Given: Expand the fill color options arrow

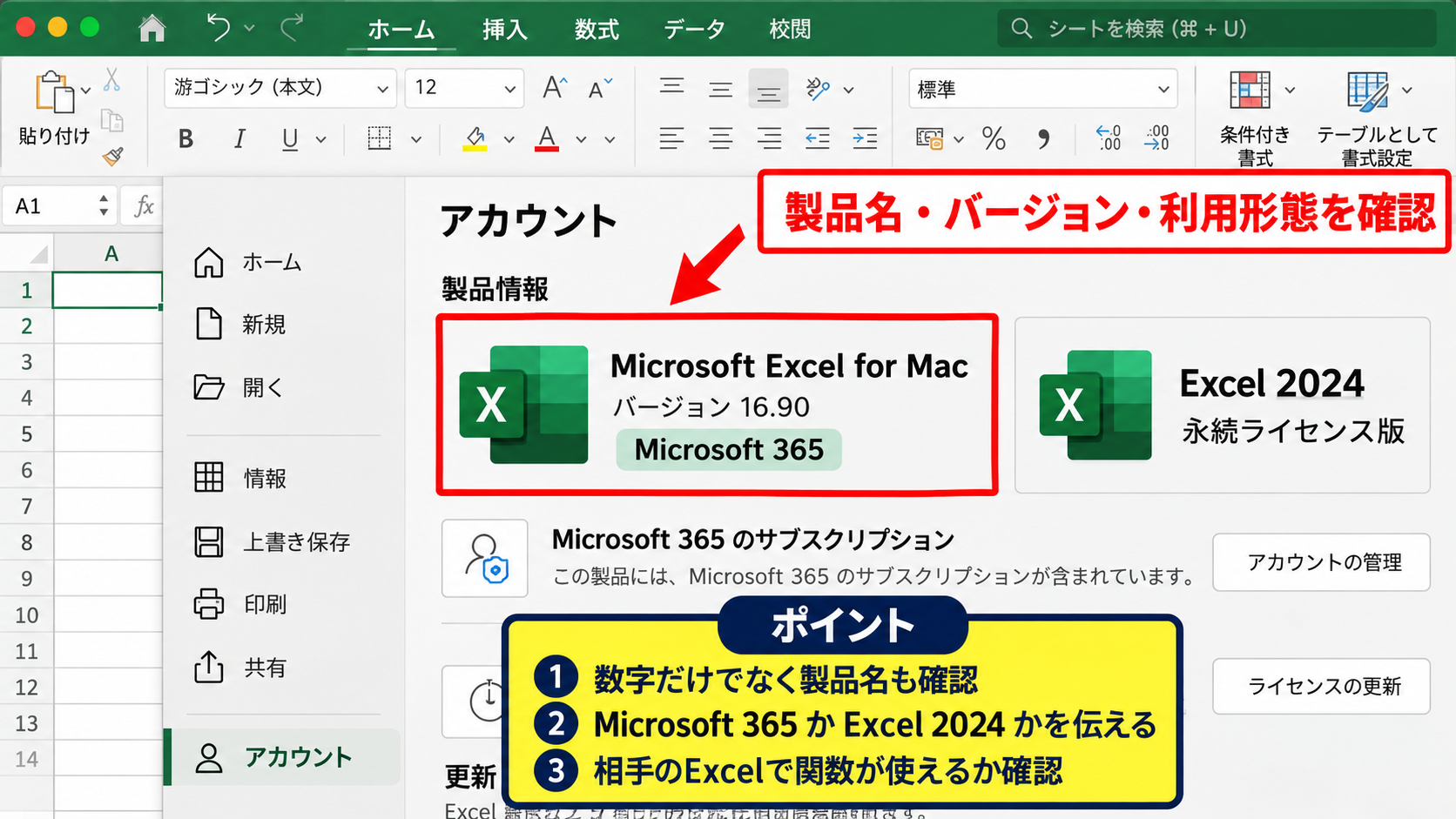Looking at the screenshot, I should click(x=509, y=139).
